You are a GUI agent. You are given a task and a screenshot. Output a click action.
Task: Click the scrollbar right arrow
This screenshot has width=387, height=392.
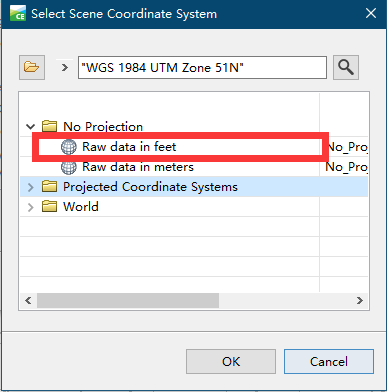tap(360, 301)
